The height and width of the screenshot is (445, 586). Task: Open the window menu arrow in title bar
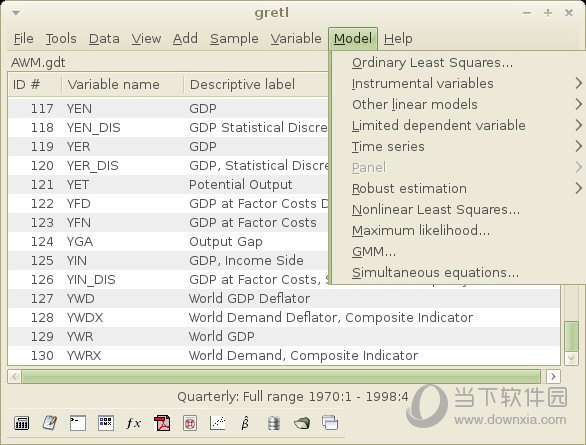click(x=16, y=13)
